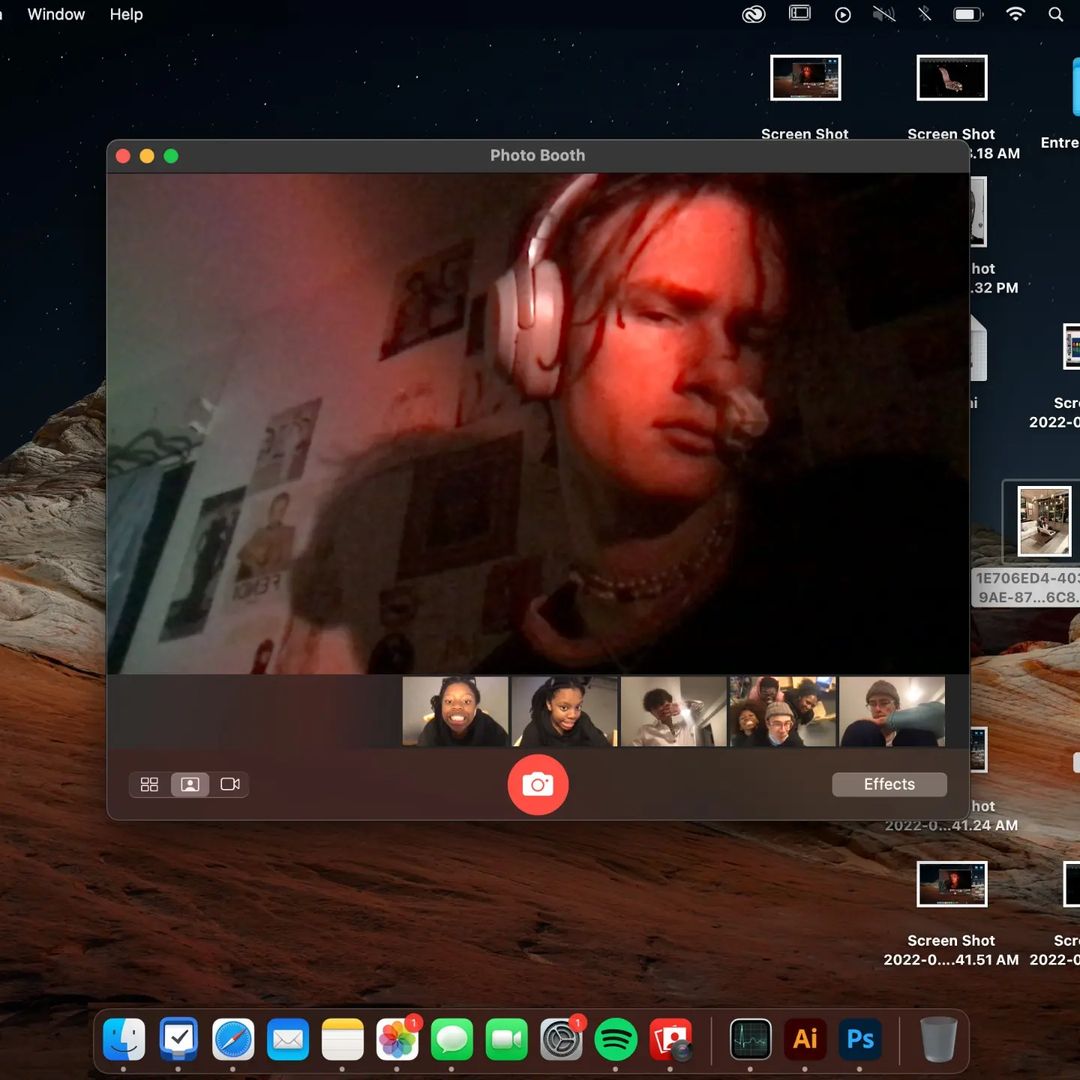Launch Spotify from the Dock
1080x1080 pixels.
coord(616,1040)
